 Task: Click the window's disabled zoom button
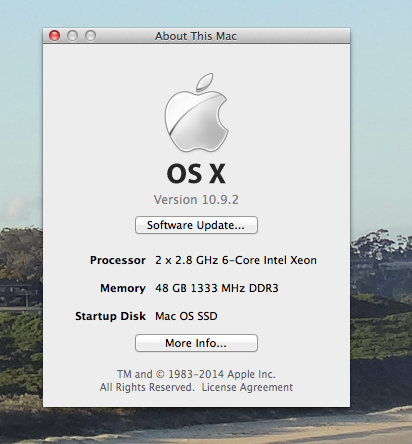coord(90,35)
